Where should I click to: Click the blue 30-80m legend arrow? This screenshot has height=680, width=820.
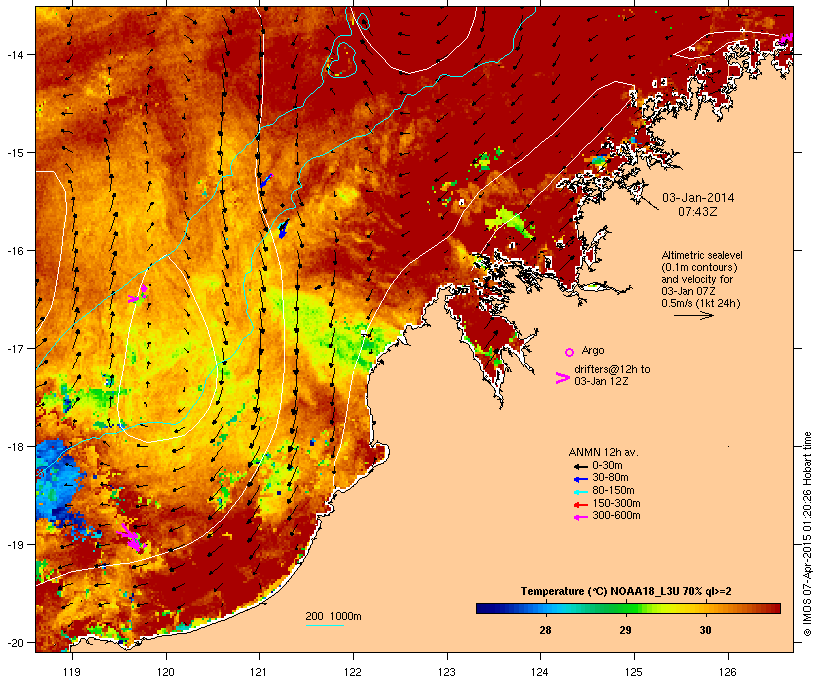pyautogui.click(x=581, y=479)
